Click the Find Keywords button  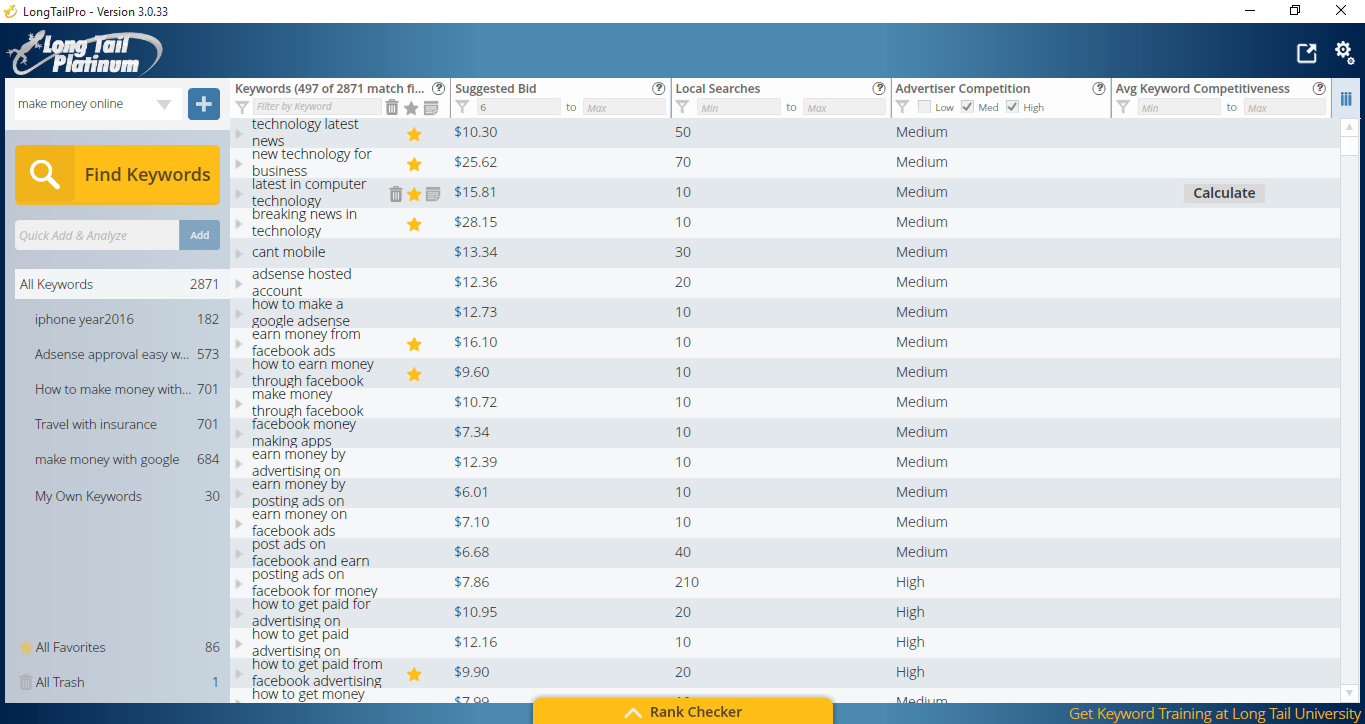(117, 175)
